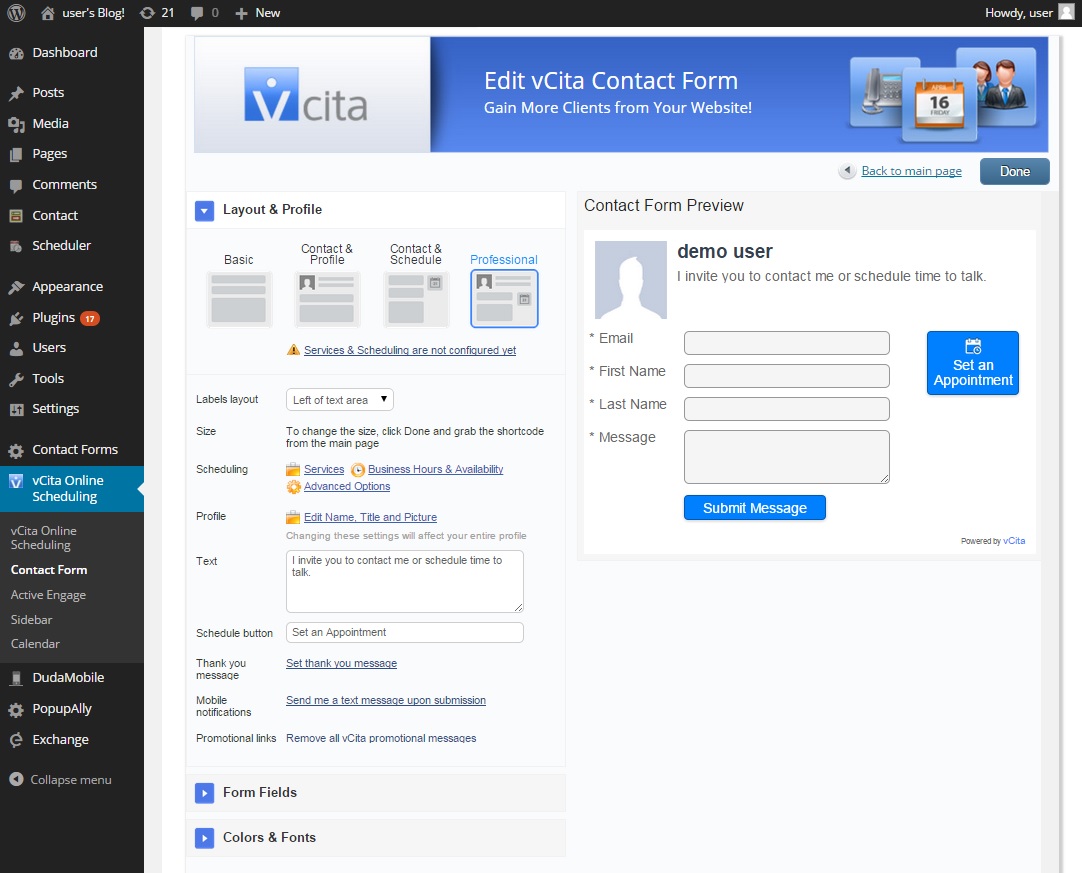This screenshot has height=873, width=1082.
Task: Click the Set an Appointment preview button
Action: [972, 363]
